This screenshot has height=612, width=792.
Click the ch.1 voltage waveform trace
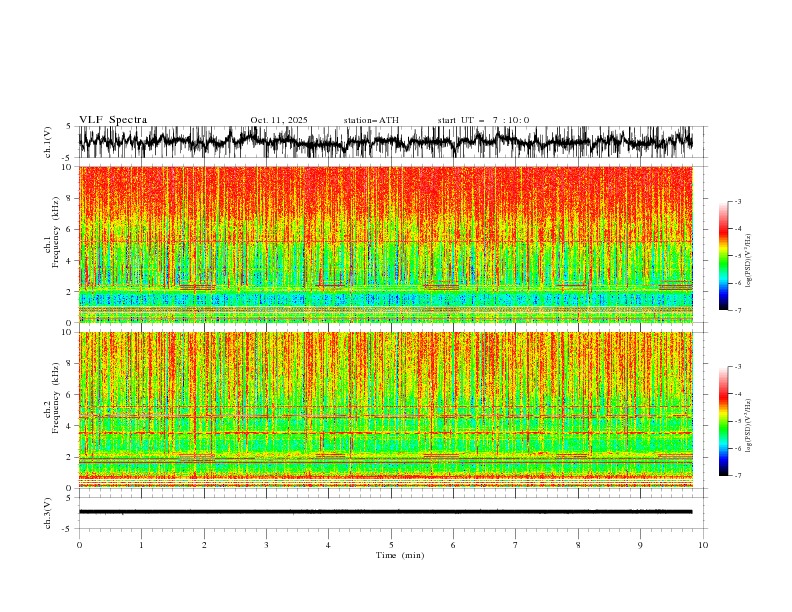click(x=386, y=142)
